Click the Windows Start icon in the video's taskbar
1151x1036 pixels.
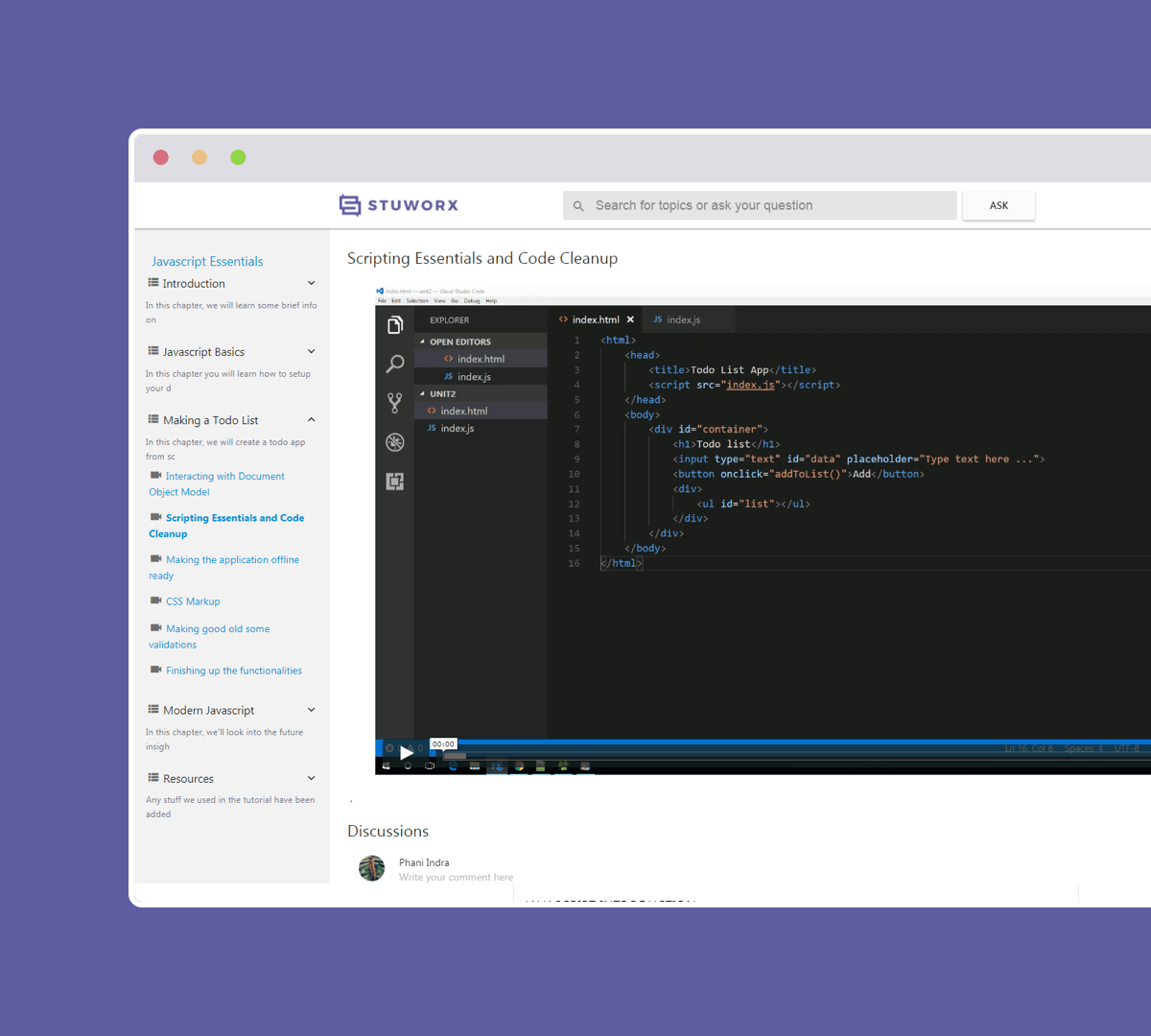[x=386, y=765]
